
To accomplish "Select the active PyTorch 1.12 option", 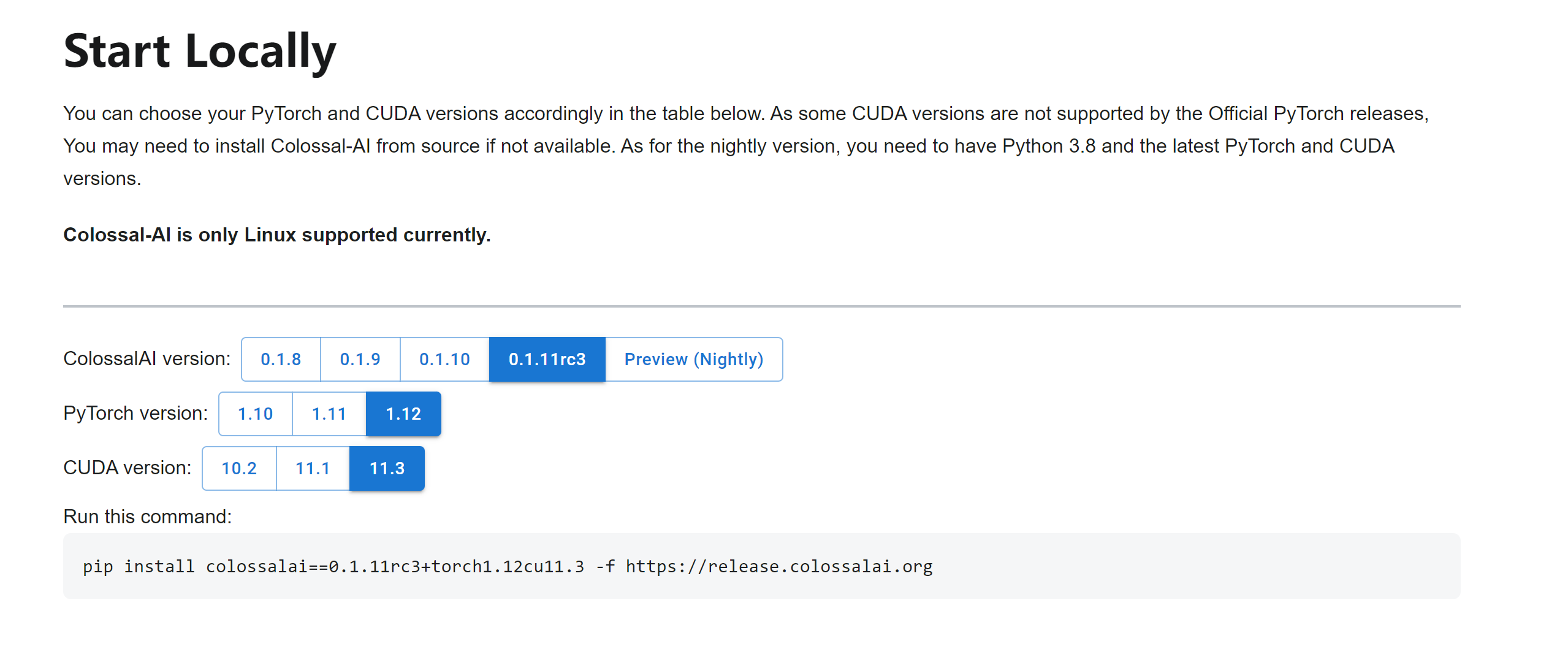I will point(403,414).
